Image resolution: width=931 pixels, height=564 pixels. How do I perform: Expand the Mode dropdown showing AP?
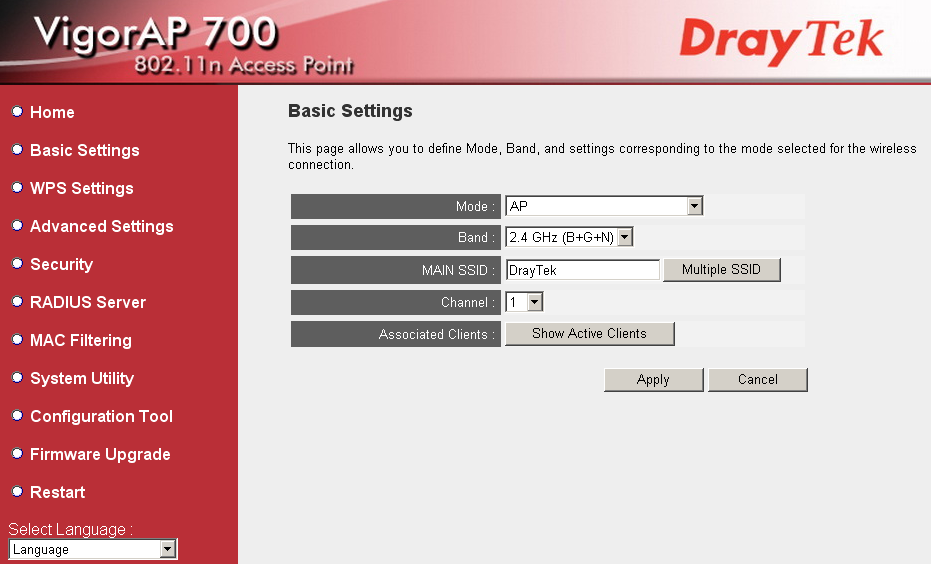[604, 206]
